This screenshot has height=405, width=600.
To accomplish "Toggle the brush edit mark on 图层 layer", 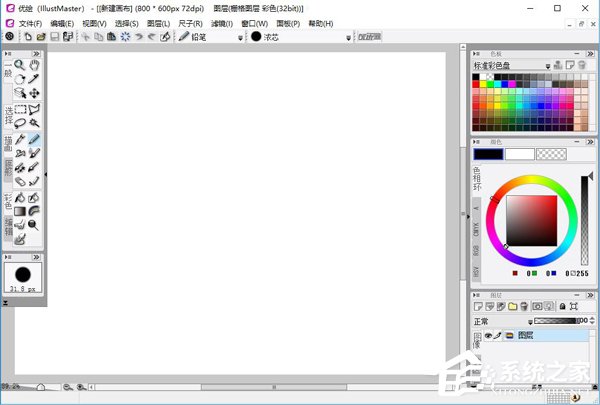I will 497,336.
